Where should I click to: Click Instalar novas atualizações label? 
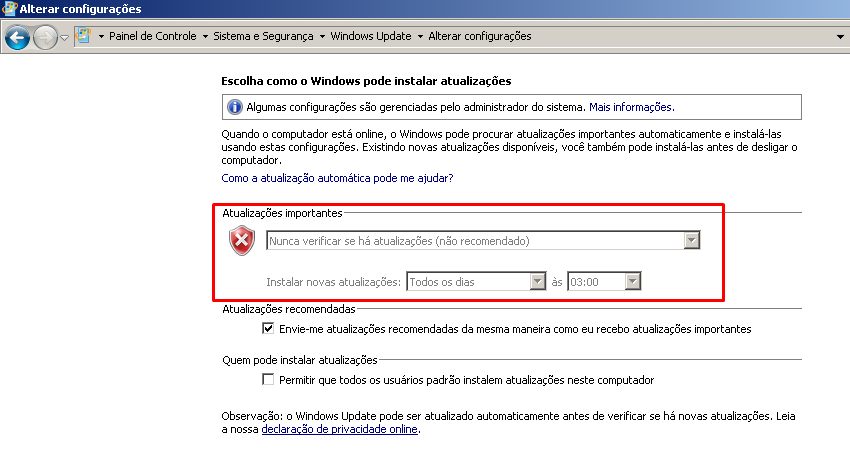pyautogui.click(x=333, y=282)
